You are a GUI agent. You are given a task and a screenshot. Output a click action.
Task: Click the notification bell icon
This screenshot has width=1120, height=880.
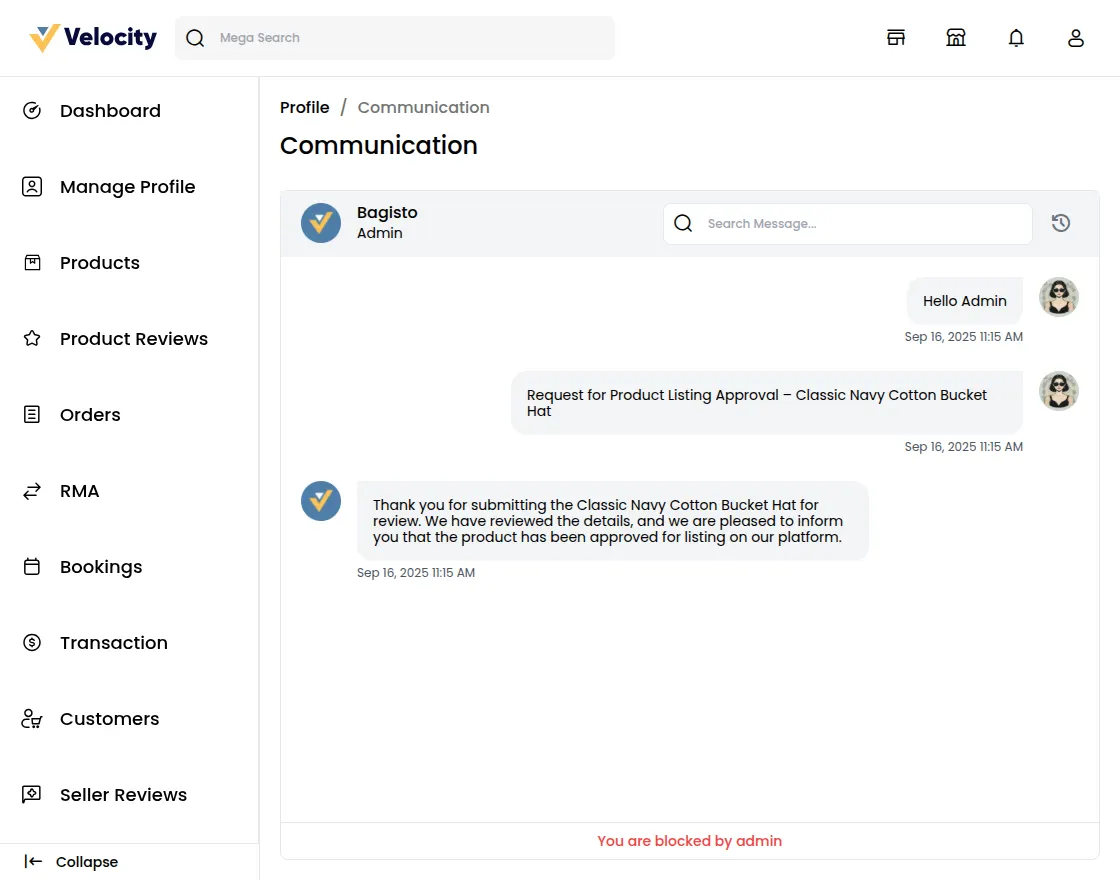pos(1016,38)
